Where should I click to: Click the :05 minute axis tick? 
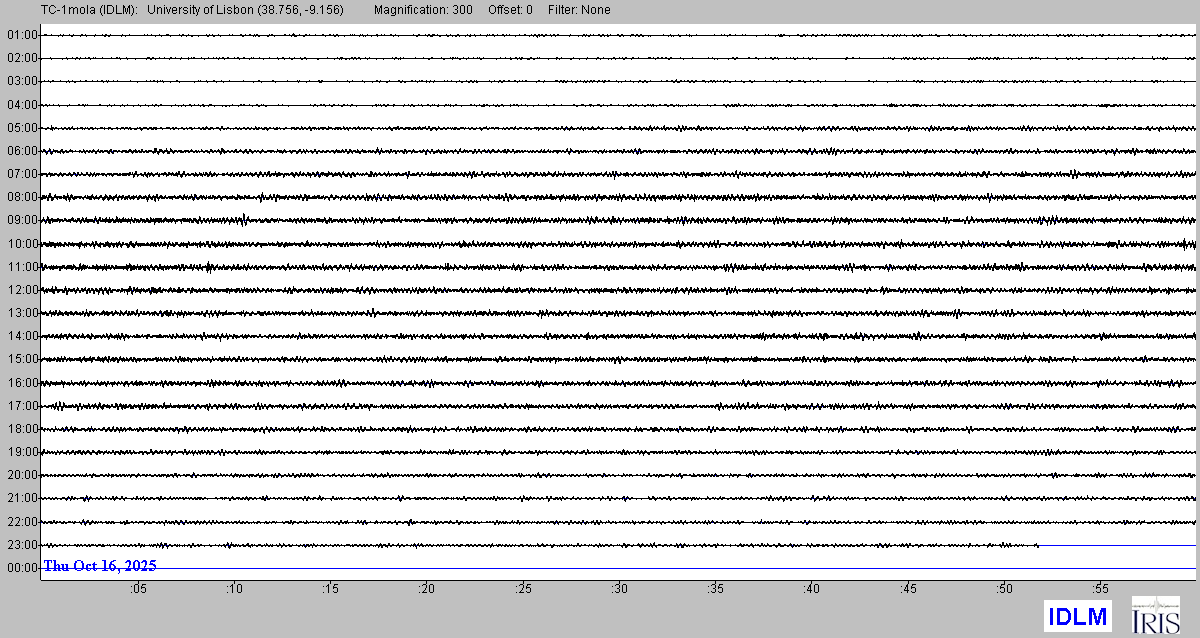(138, 589)
